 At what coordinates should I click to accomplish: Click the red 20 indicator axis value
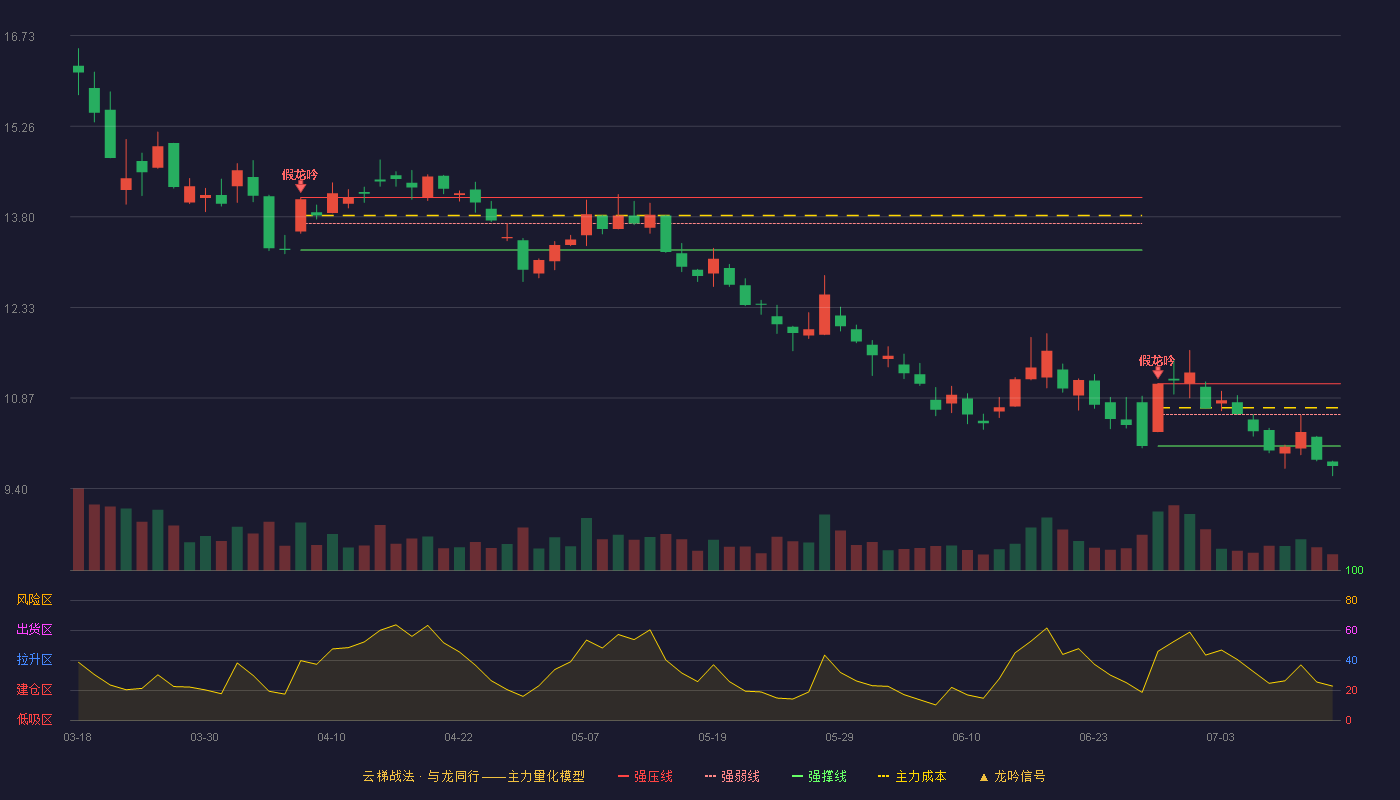(1351, 690)
